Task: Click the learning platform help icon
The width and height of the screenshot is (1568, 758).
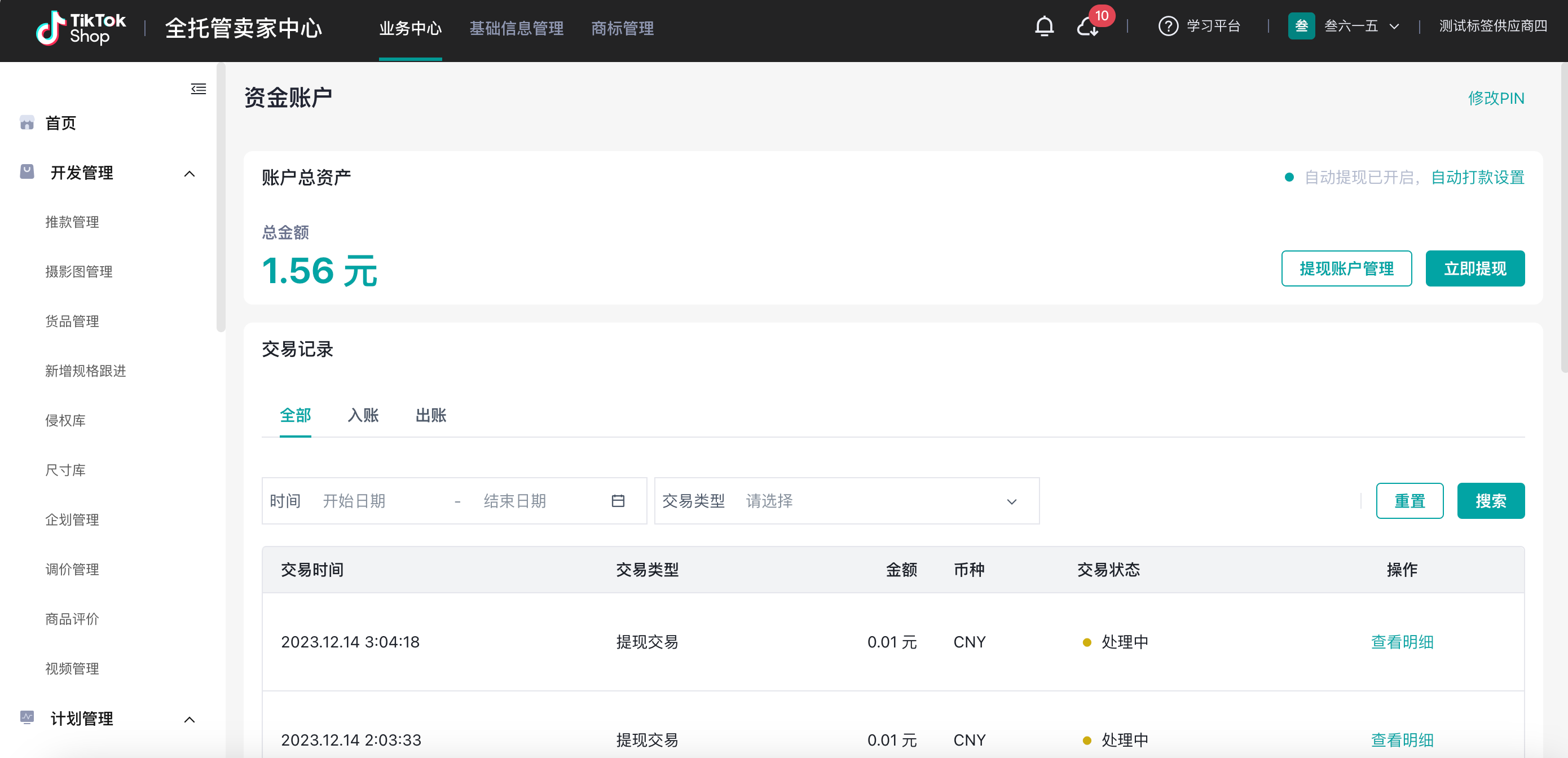Action: tap(1168, 26)
